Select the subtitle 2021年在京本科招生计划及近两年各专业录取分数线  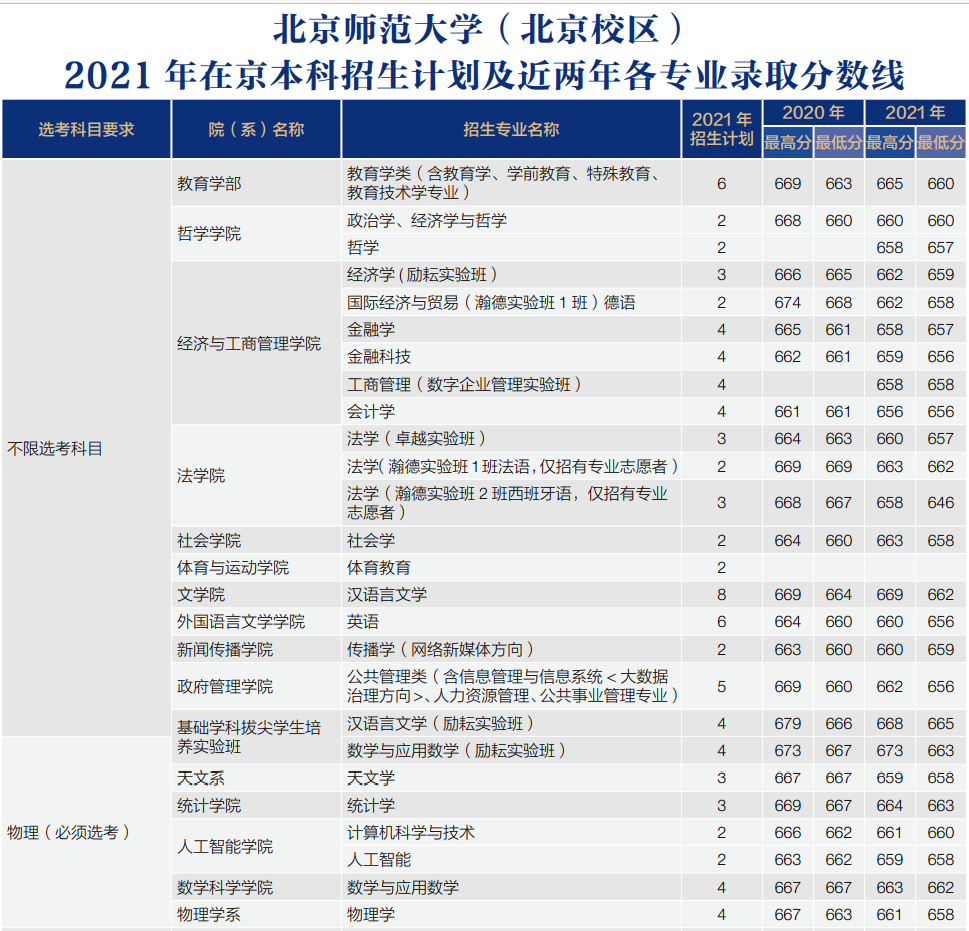coord(484,75)
